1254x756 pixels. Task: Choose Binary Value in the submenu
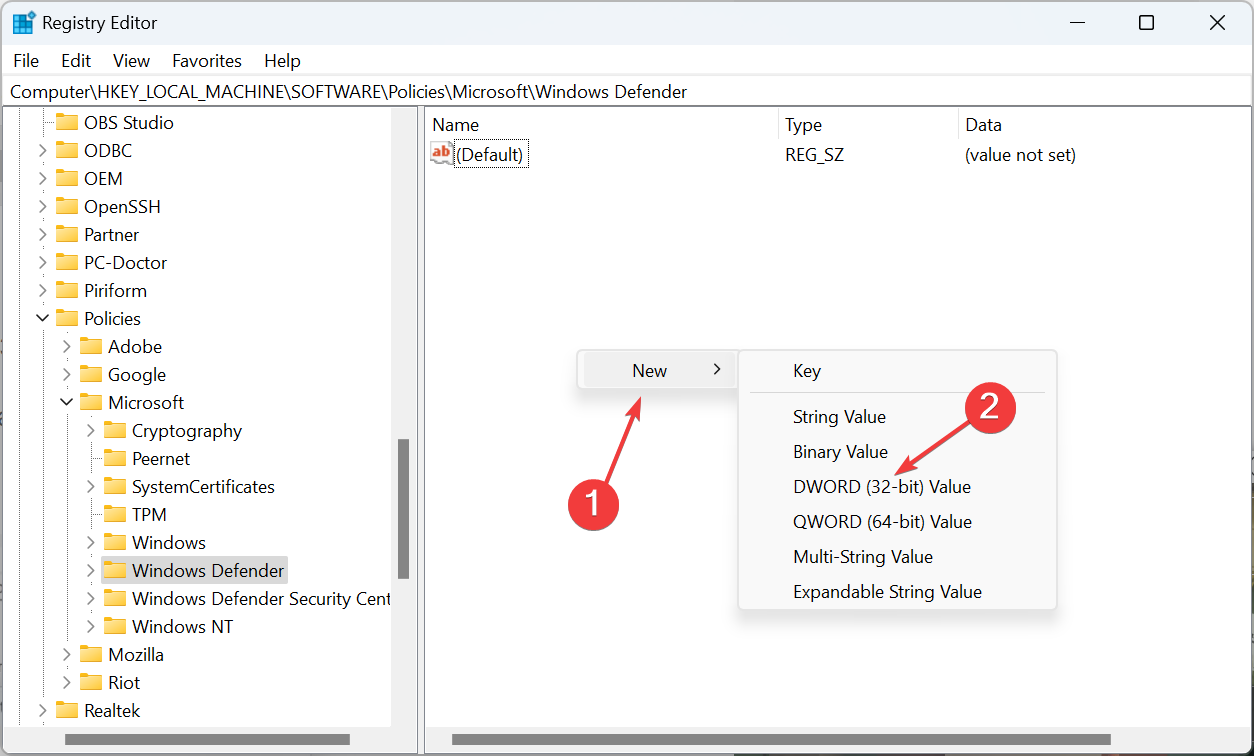(x=840, y=452)
